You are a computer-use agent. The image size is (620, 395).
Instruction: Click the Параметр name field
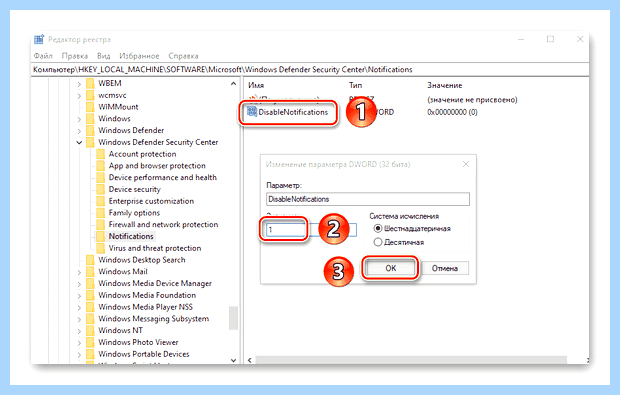pyautogui.click(x=368, y=199)
